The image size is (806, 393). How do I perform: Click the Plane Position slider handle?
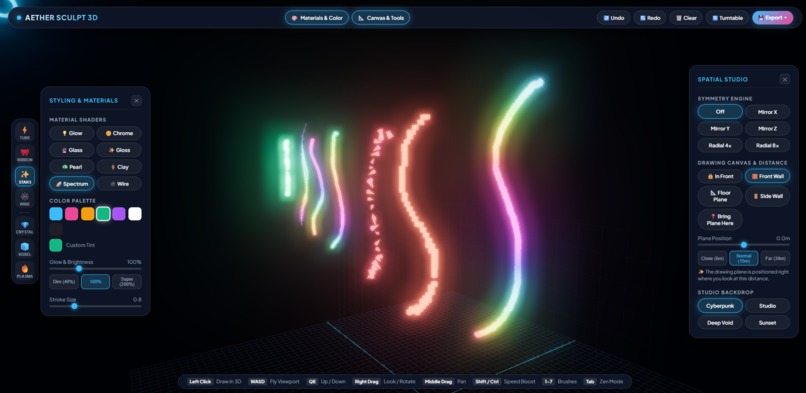click(744, 245)
